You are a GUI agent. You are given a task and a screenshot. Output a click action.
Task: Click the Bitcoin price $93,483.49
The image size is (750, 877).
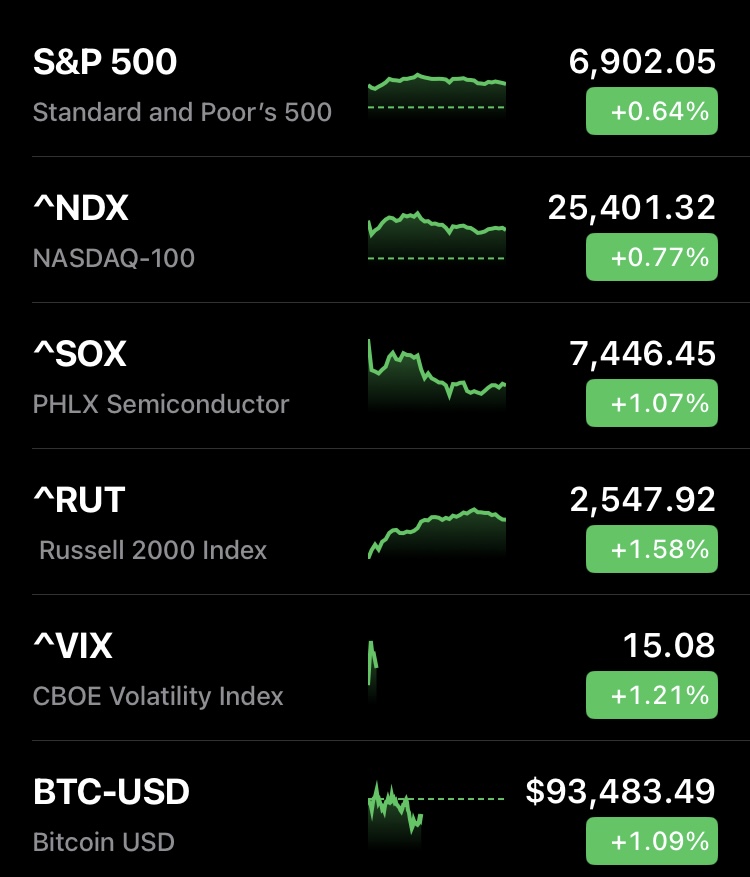point(620,792)
